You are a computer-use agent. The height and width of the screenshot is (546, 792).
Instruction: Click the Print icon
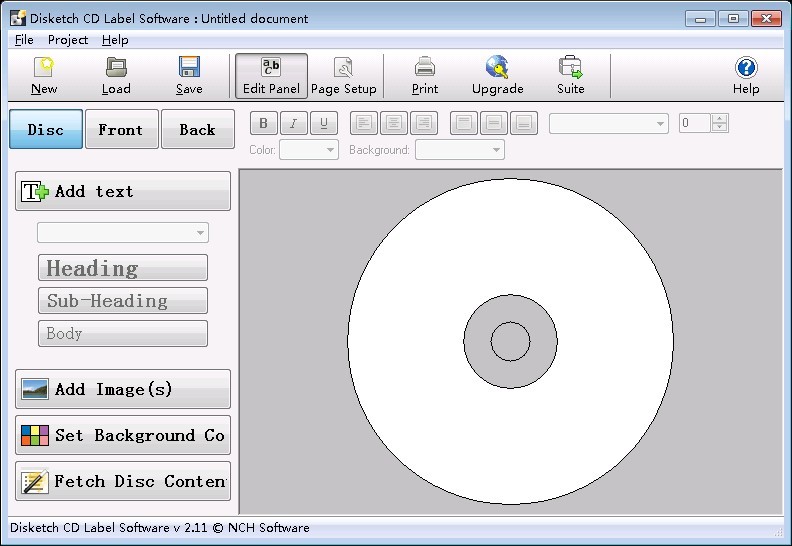pyautogui.click(x=425, y=68)
